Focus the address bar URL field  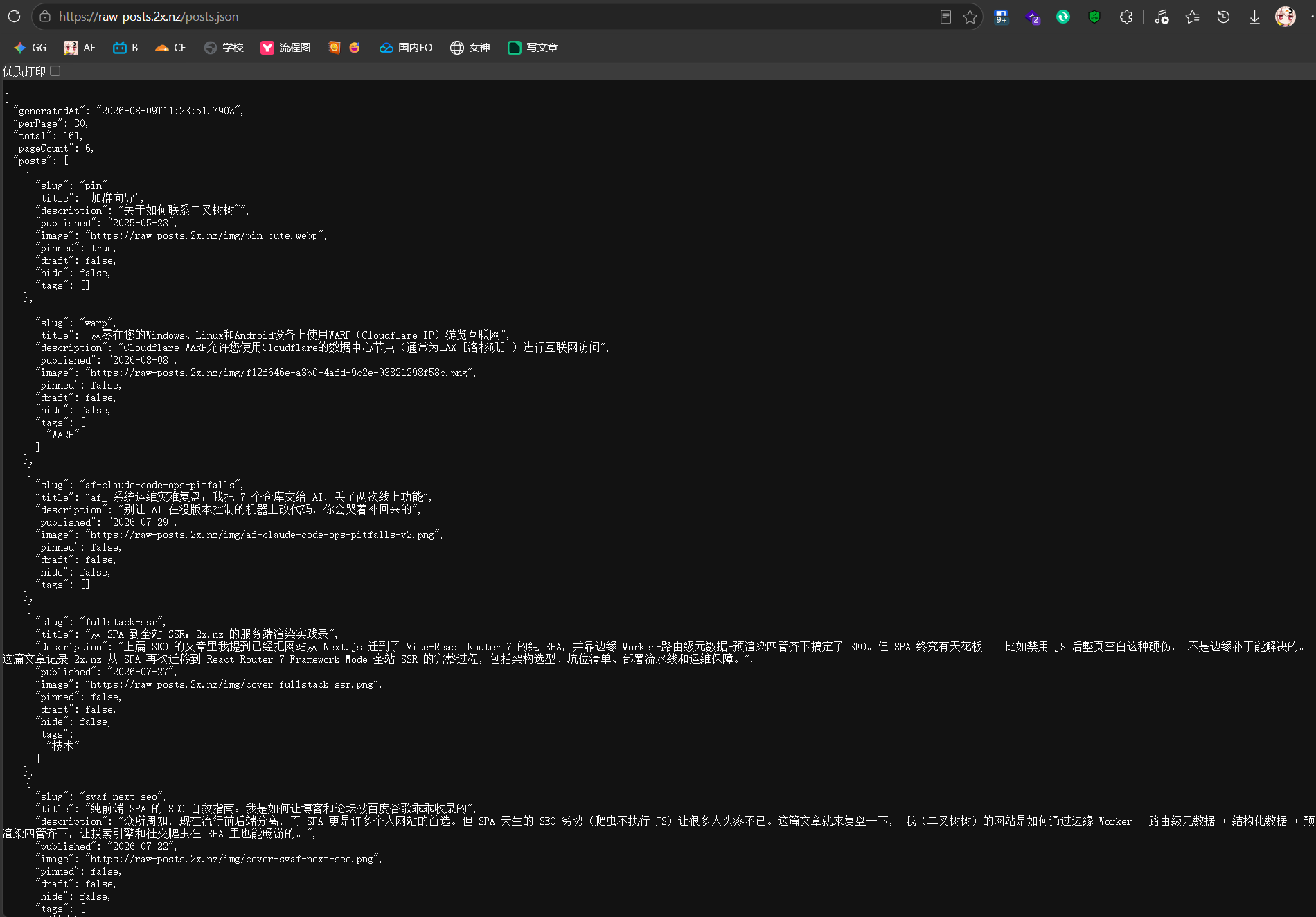coord(485,17)
